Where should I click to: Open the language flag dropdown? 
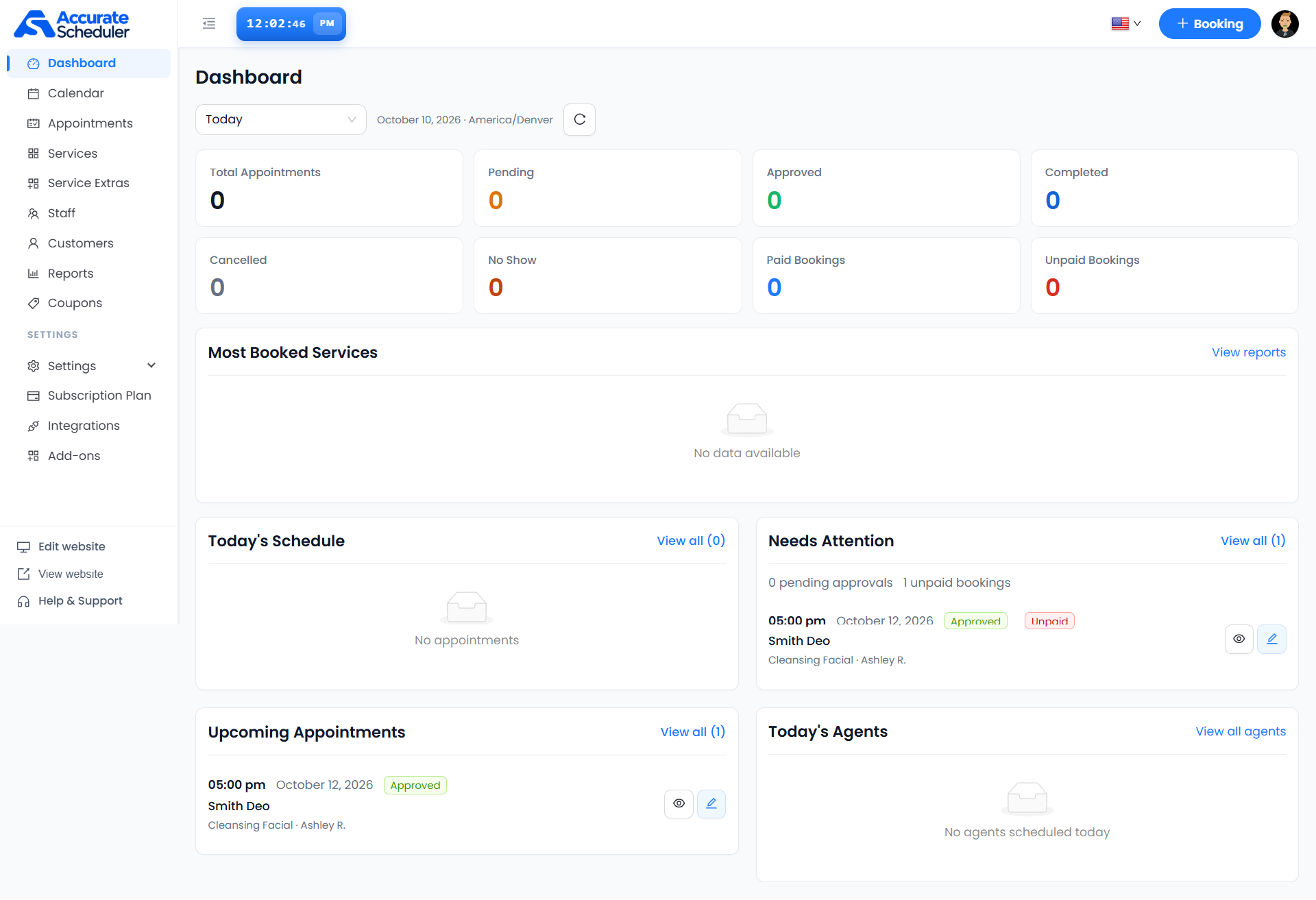pyautogui.click(x=1126, y=24)
